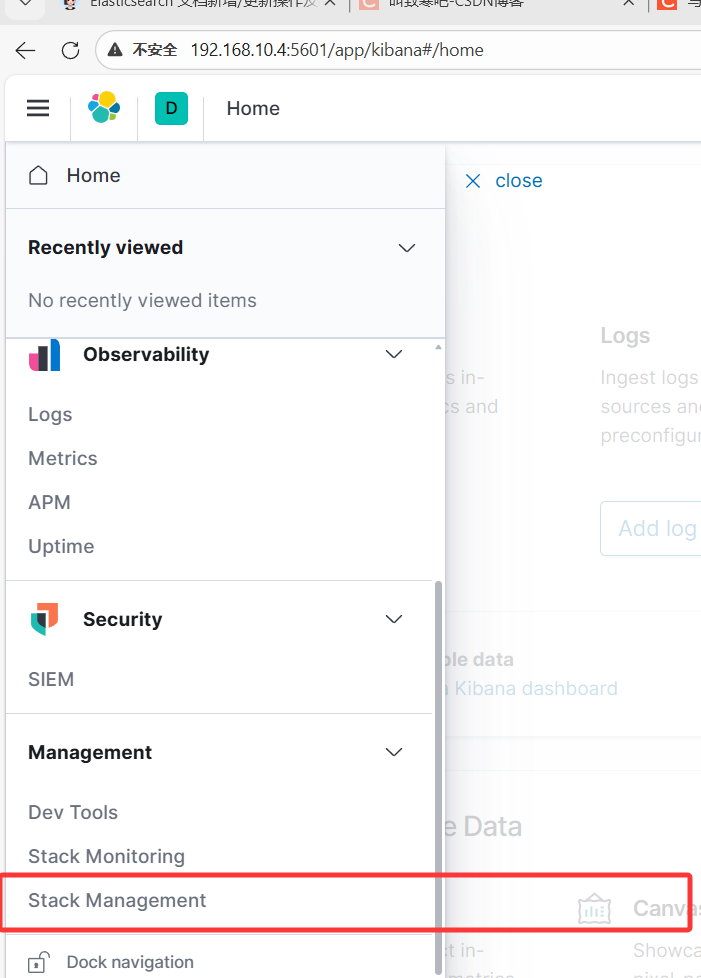Screen dimensions: 701x978
Task: Collapse the Recently viewed section
Action: click(x=407, y=248)
